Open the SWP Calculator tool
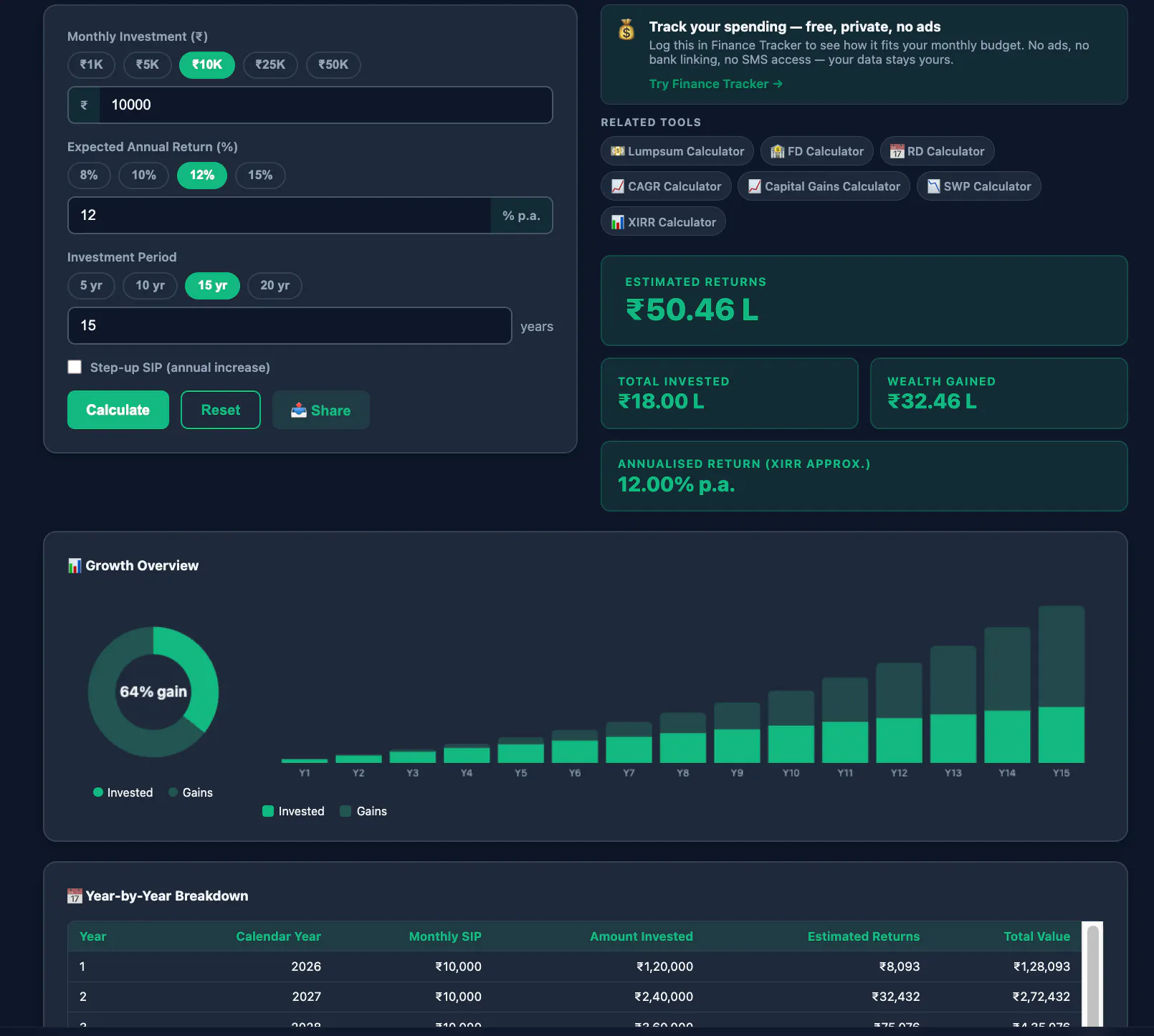Viewport: 1154px width, 1036px height. tap(979, 186)
